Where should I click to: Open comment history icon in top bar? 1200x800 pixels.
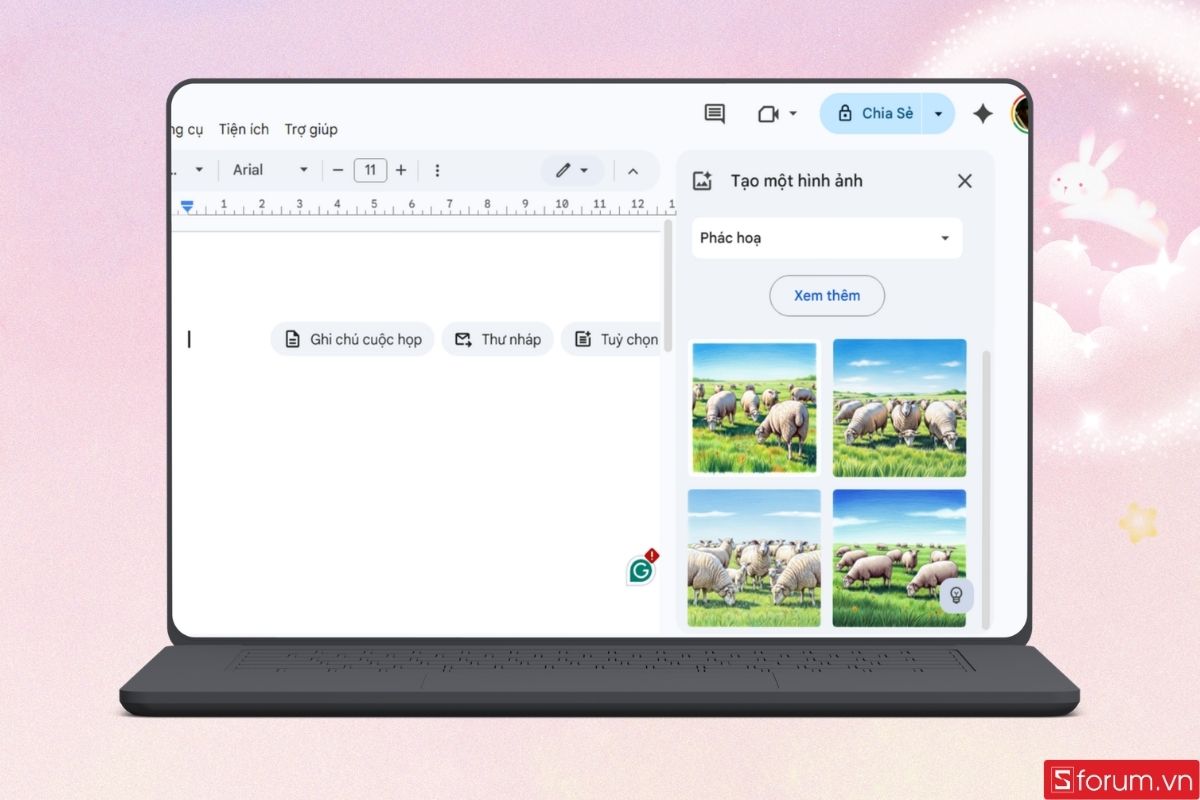click(x=714, y=113)
